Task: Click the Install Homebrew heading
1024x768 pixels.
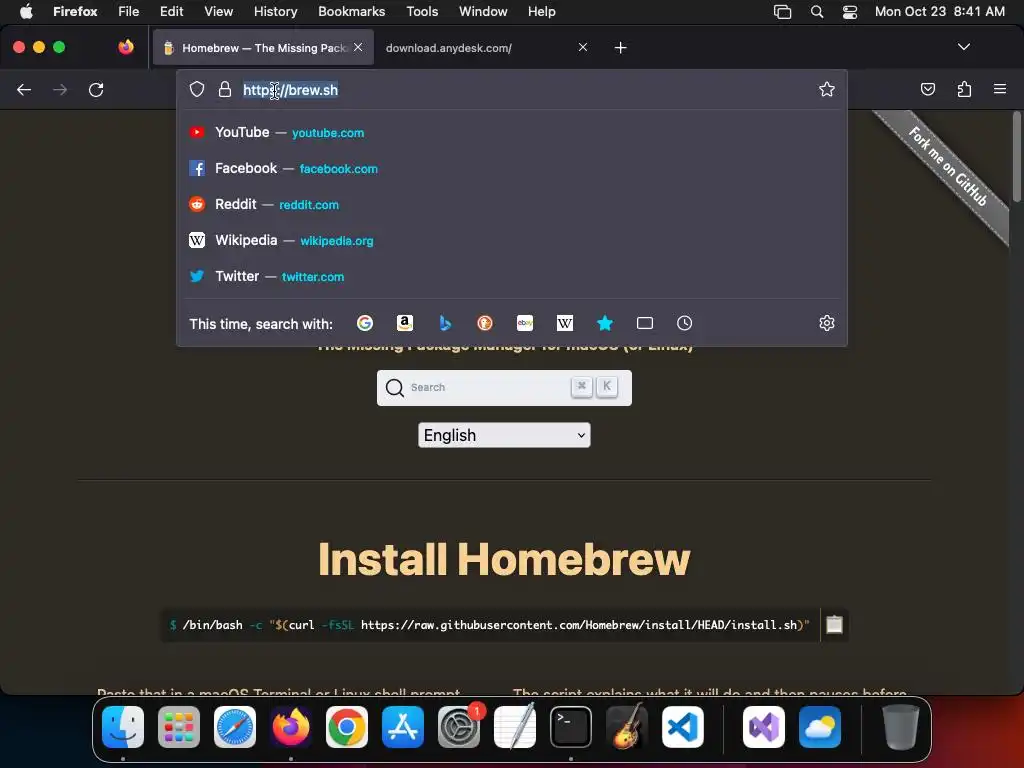Action: (x=504, y=560)
